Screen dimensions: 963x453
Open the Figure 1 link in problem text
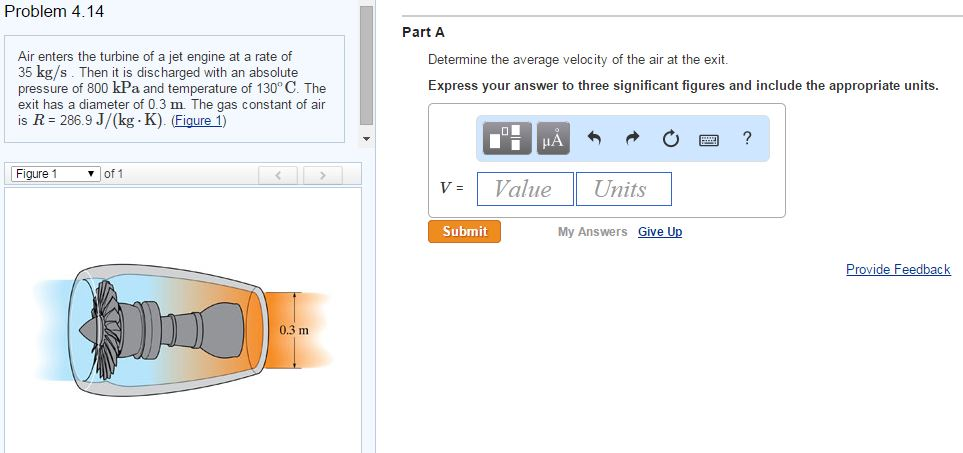click(198, 121)
